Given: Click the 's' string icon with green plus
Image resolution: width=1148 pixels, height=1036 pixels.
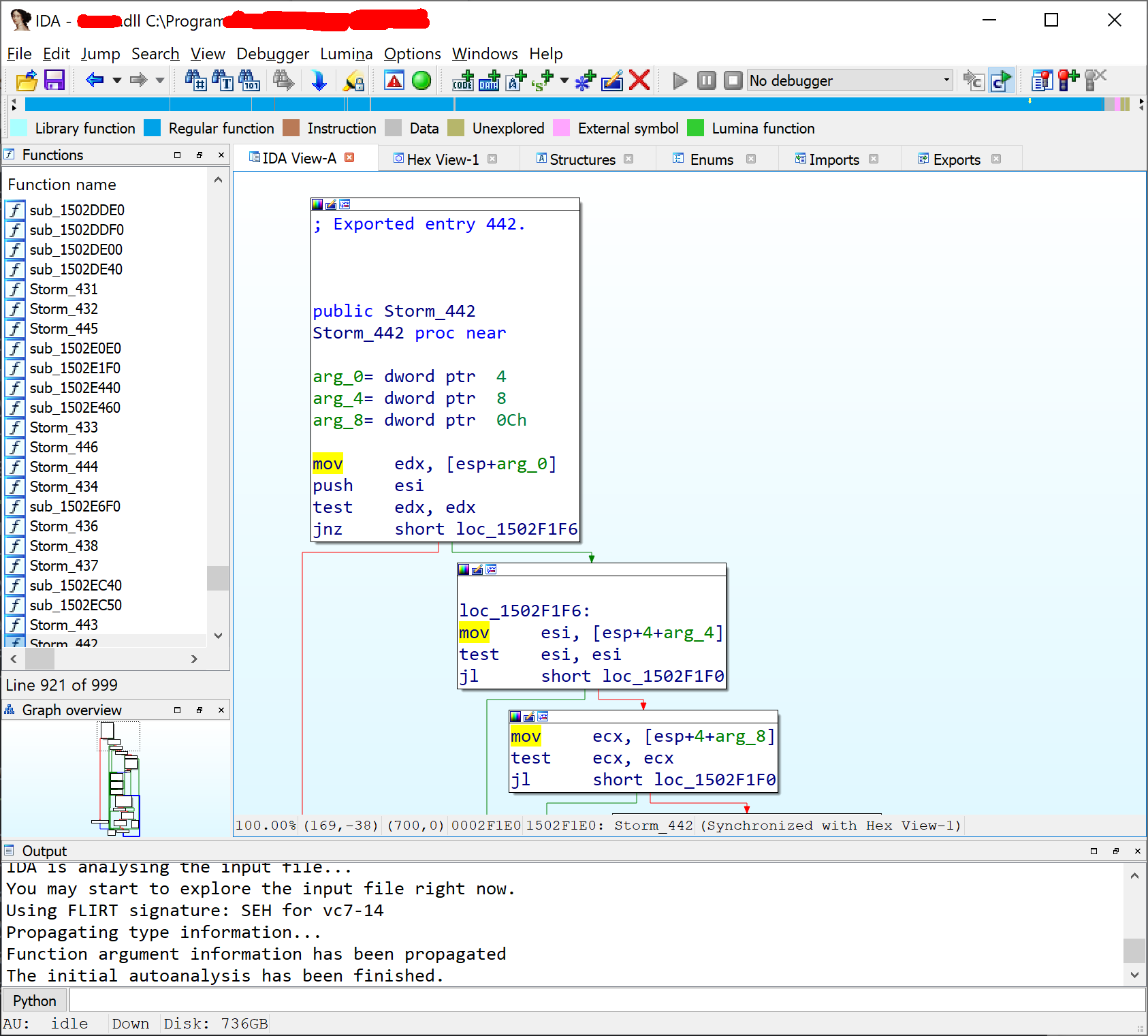Looking at the screenshot, I should 543,80.
